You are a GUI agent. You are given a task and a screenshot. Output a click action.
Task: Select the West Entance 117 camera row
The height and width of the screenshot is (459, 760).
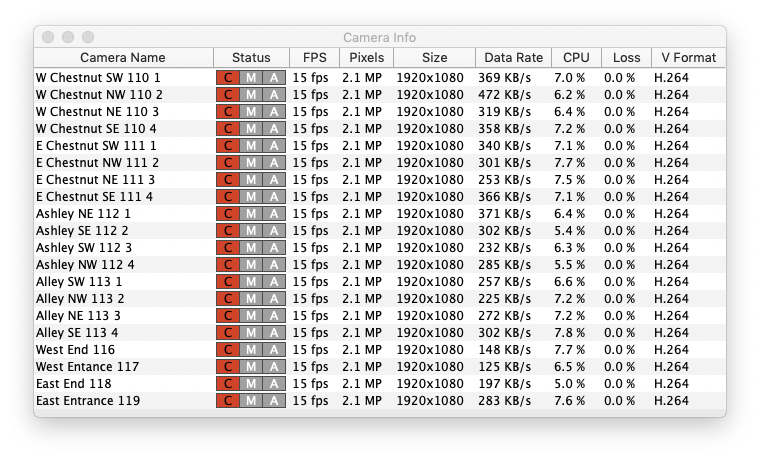pyautogui.click(x=88, y=367)
